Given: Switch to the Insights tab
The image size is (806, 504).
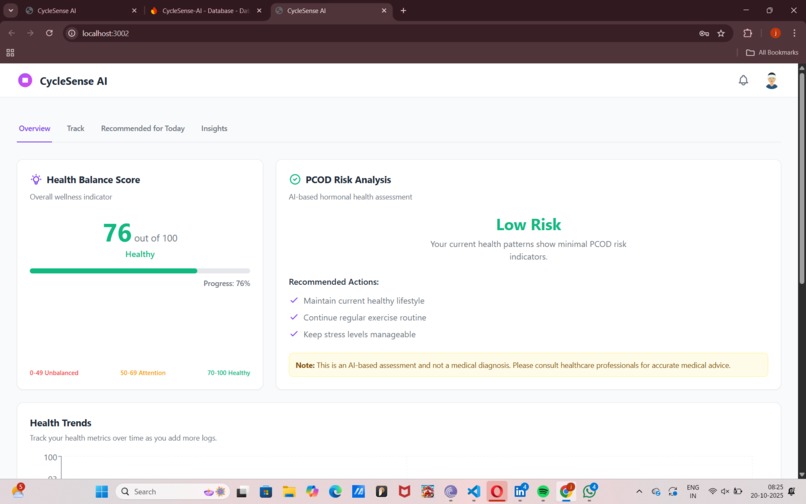Looking at the screenshot, I should click(x=214, y=129).
